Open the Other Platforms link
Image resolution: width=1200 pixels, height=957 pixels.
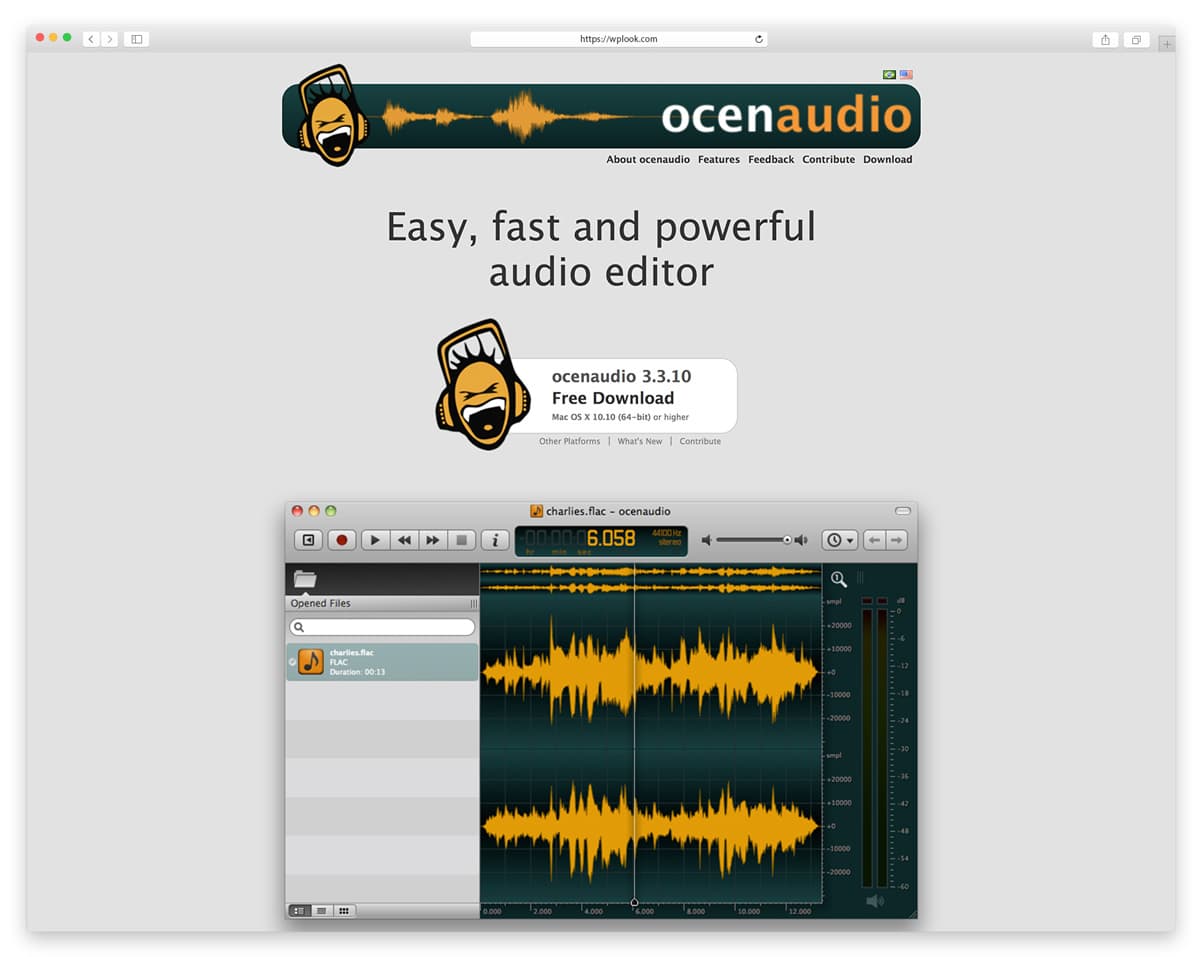tap(570, 441)
